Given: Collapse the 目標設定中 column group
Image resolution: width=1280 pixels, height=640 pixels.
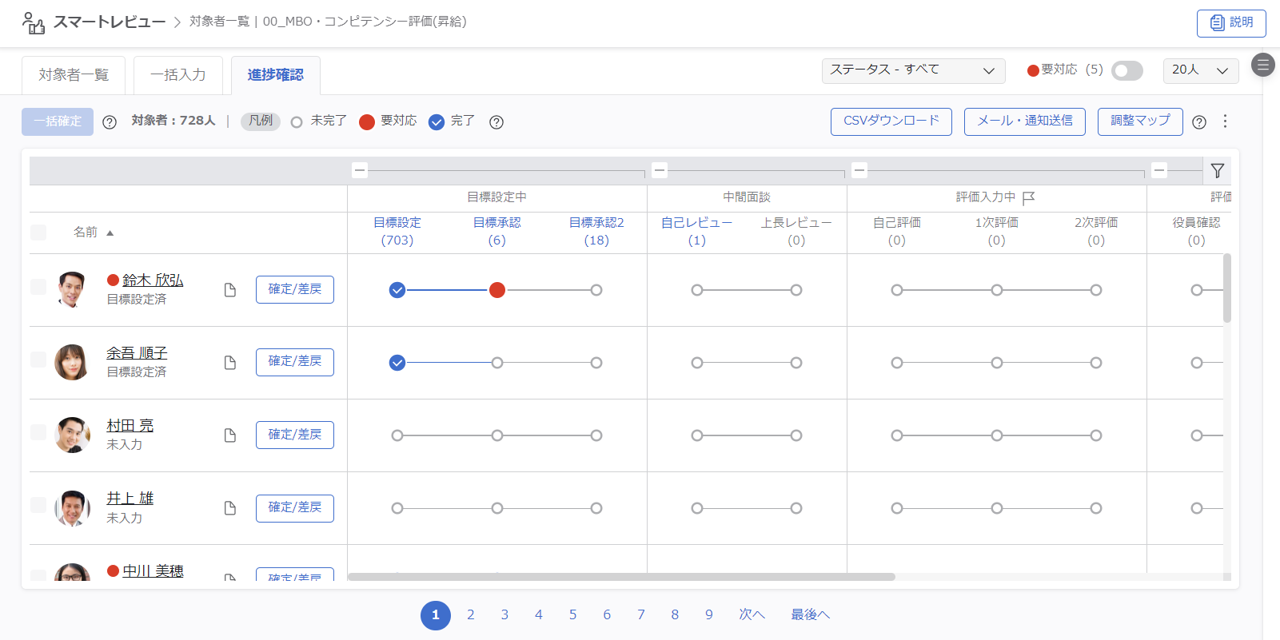Looking at the screenshot, I should point(360,170).
